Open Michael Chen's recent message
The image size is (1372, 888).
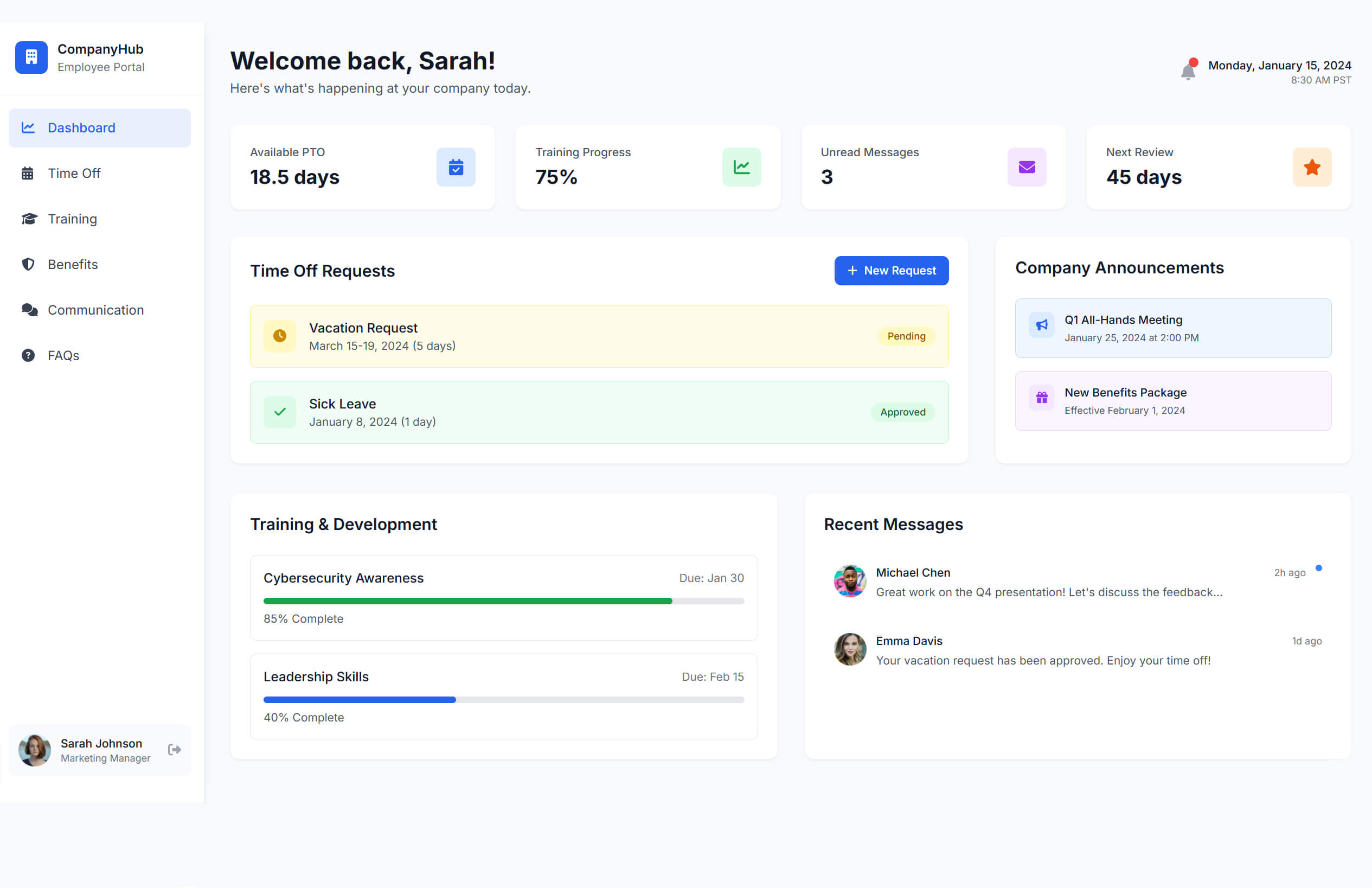pyautogui.click(x=1048, y=583)
